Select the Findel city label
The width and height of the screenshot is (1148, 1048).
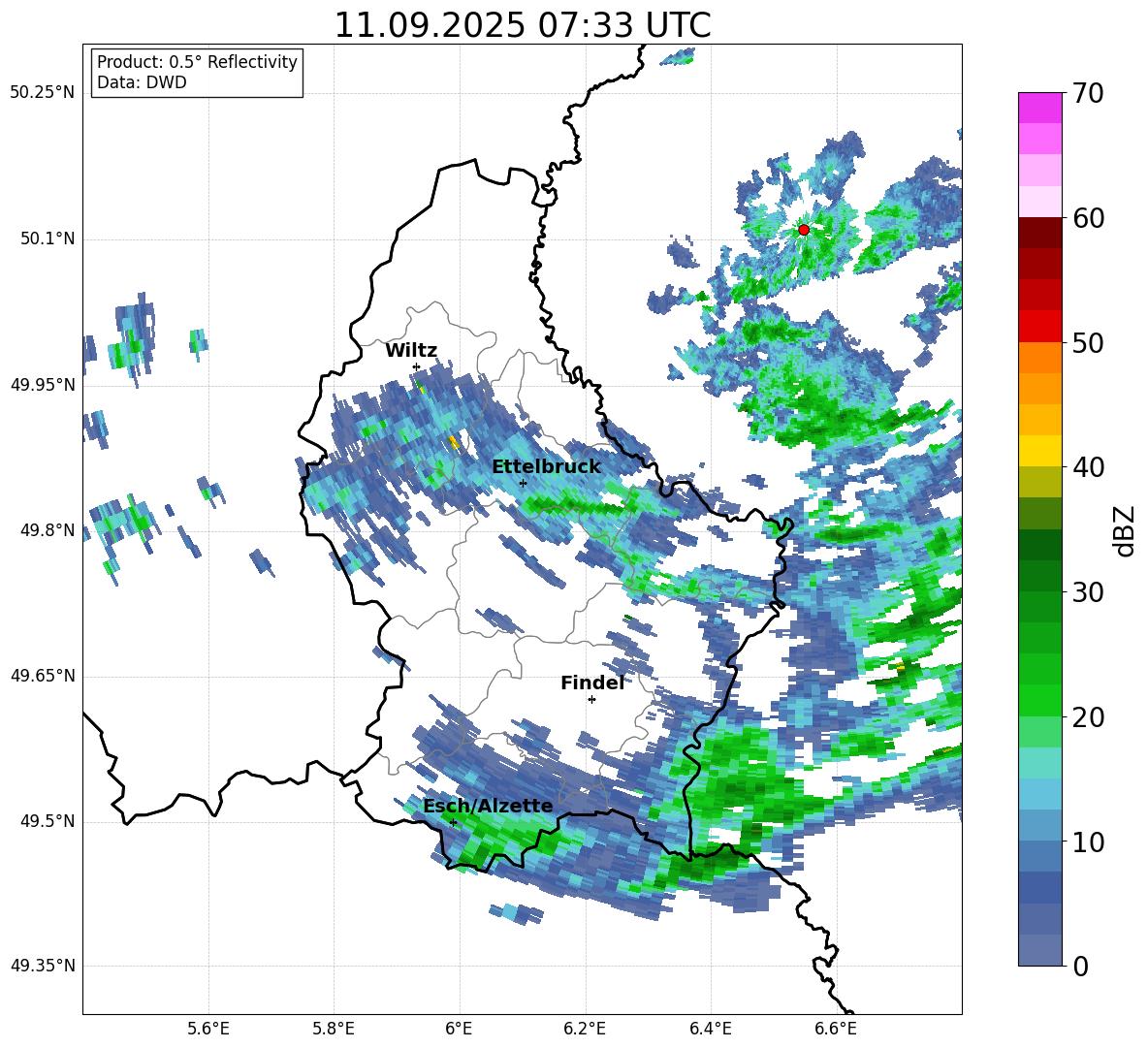pyautogui.click(x=592, y=683)
